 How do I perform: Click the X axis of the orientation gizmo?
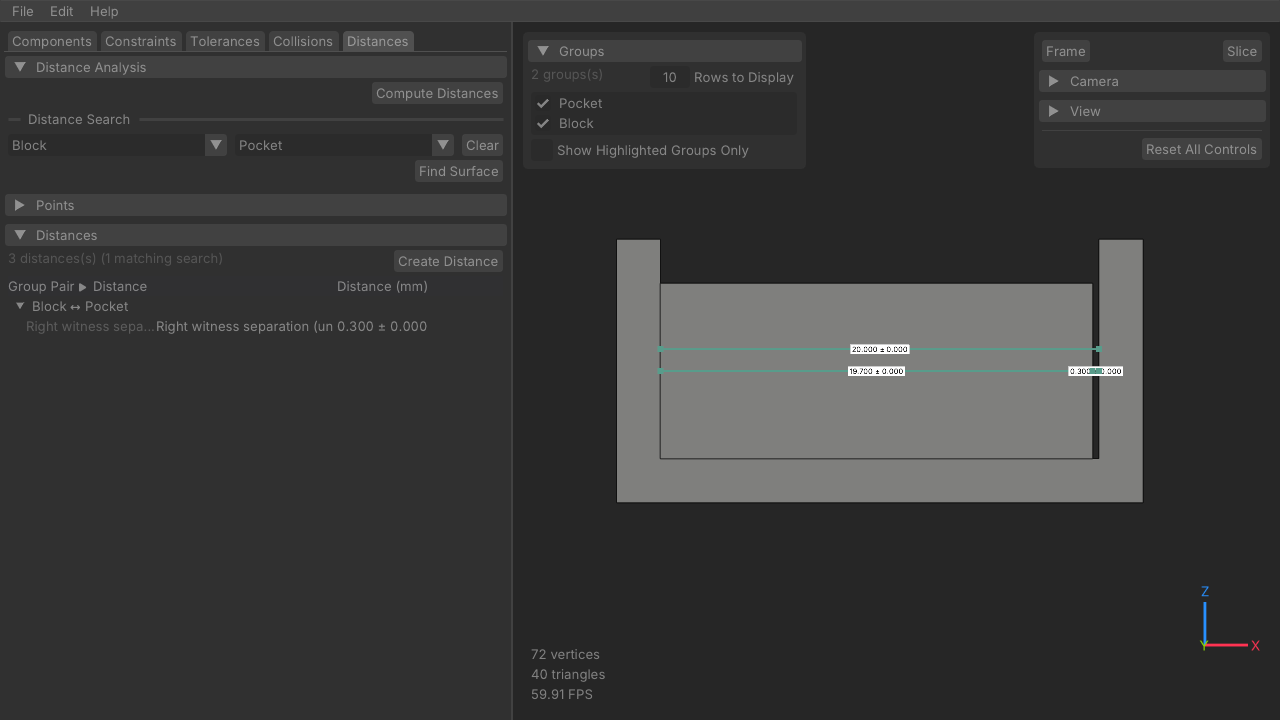(x=1232, y=645)
